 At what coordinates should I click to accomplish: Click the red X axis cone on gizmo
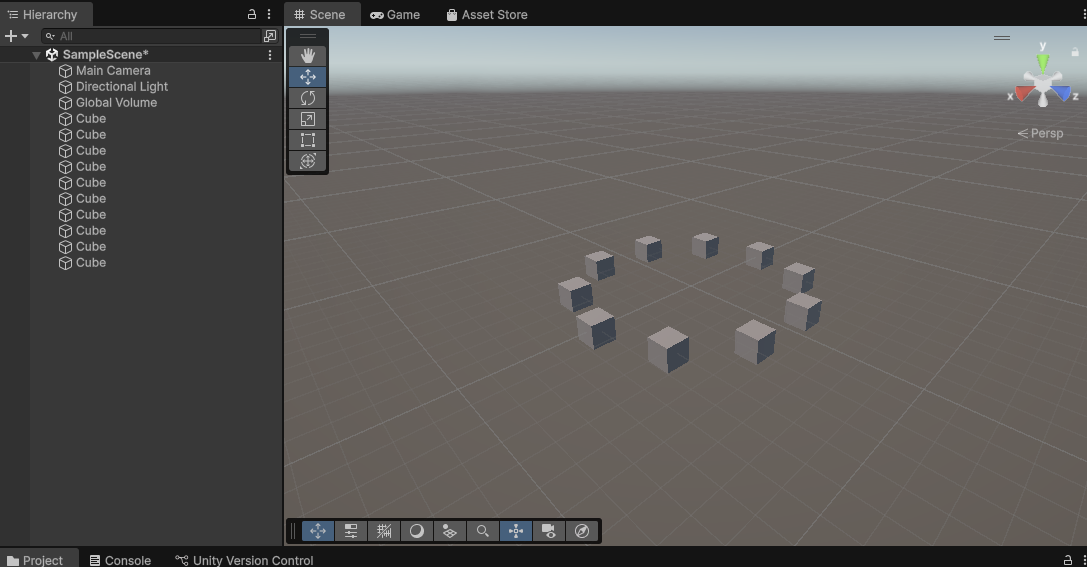tap(1023, 94)
